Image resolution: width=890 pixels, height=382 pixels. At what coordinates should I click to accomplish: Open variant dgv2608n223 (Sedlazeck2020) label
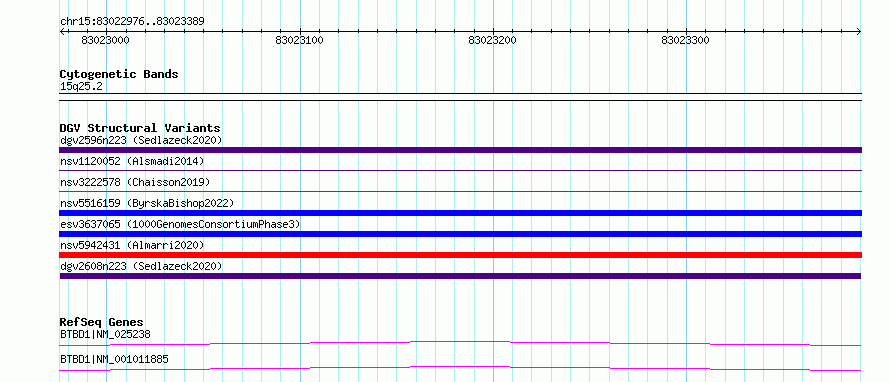(x=141, y=266)
